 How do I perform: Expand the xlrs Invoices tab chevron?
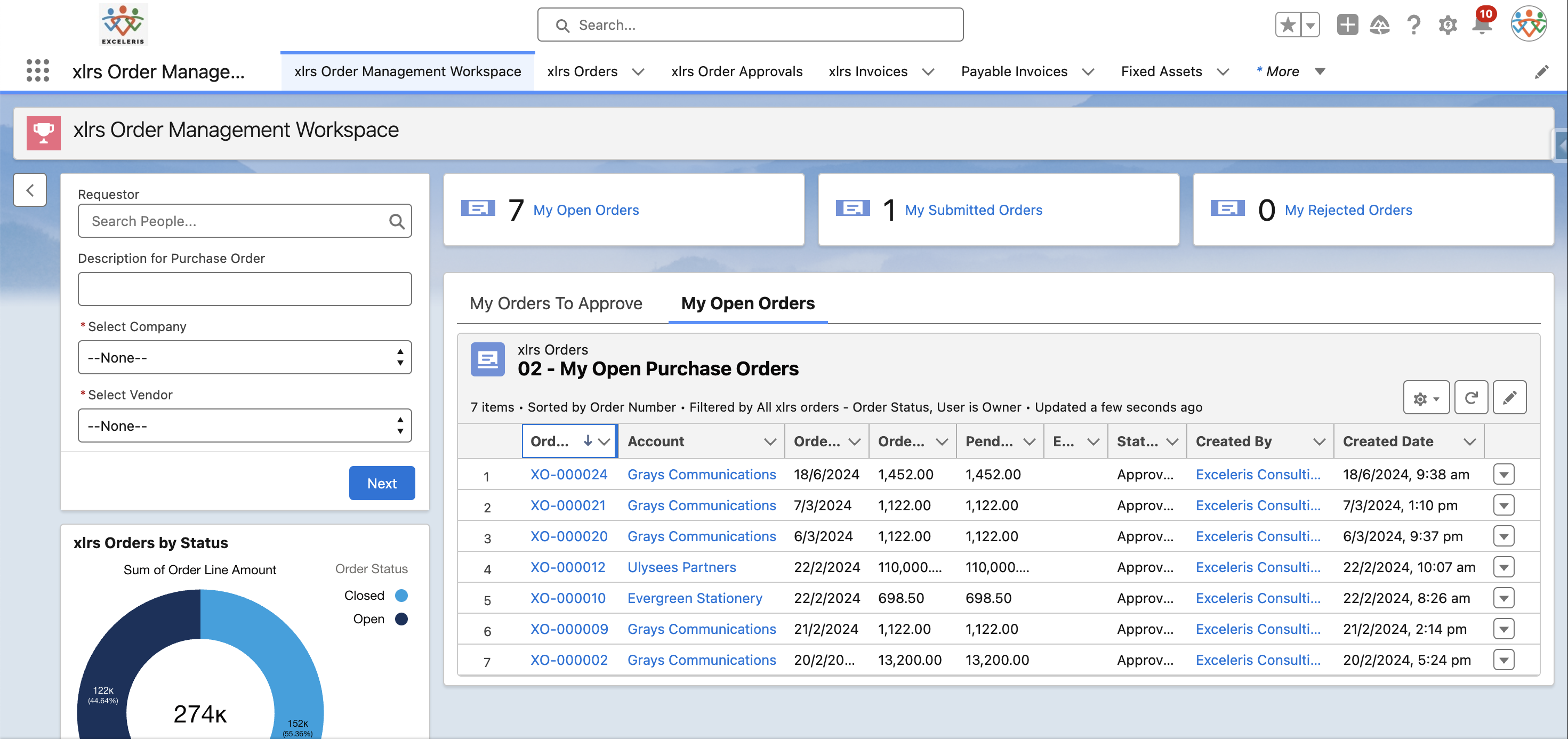pos(928,72)
